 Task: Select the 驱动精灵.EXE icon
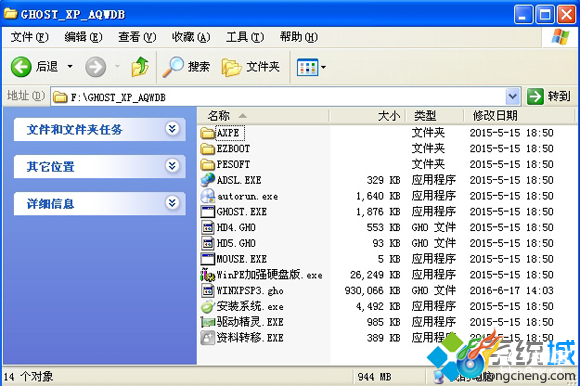pyautogui.click(x=208, y=322)
